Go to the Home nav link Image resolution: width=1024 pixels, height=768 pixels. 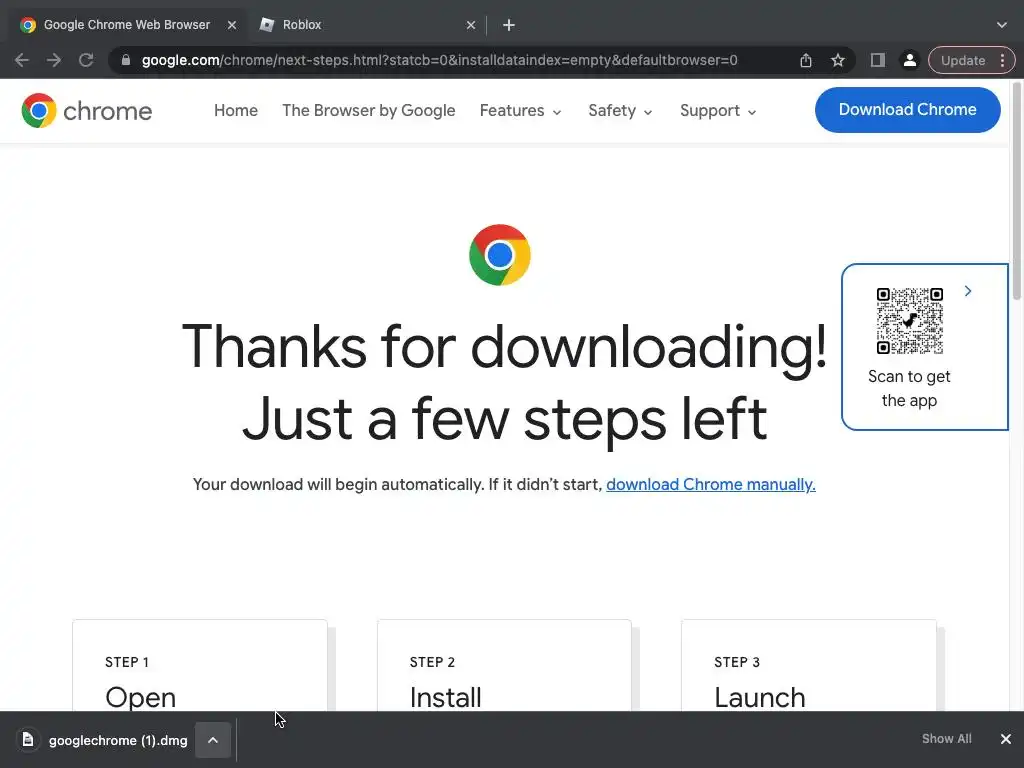click(236, 110)
